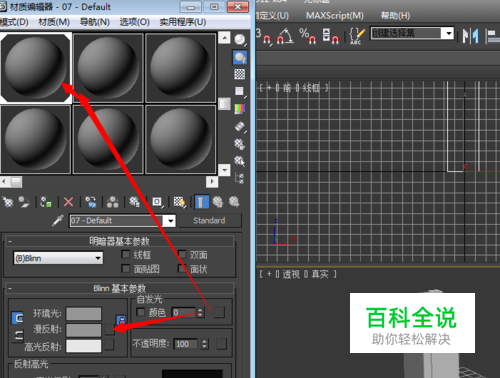Click the Put to Library icon
Screen dimensions: 500x378
(x=135, y=202)
